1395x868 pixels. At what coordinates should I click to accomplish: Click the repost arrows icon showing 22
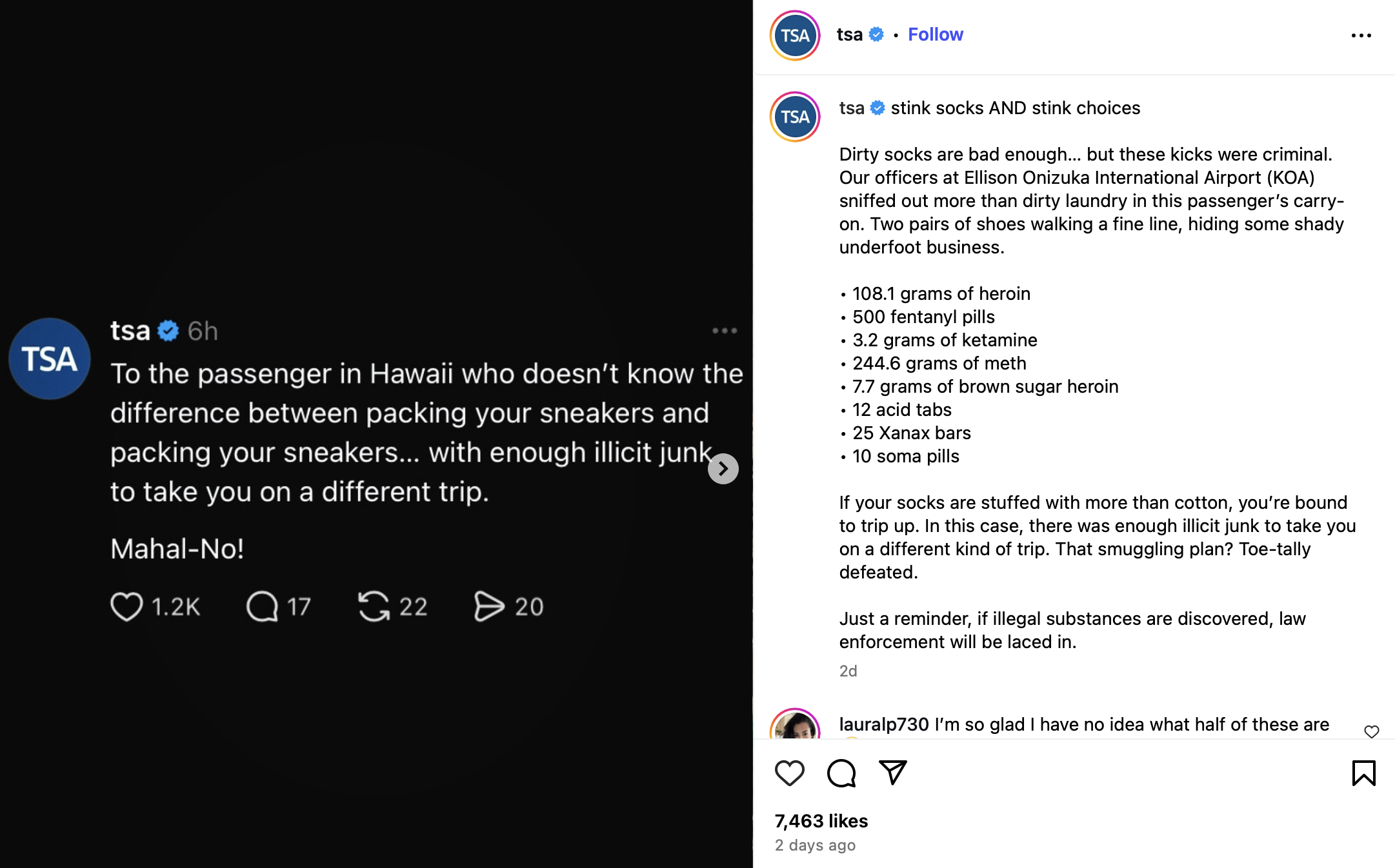point(374,606)
